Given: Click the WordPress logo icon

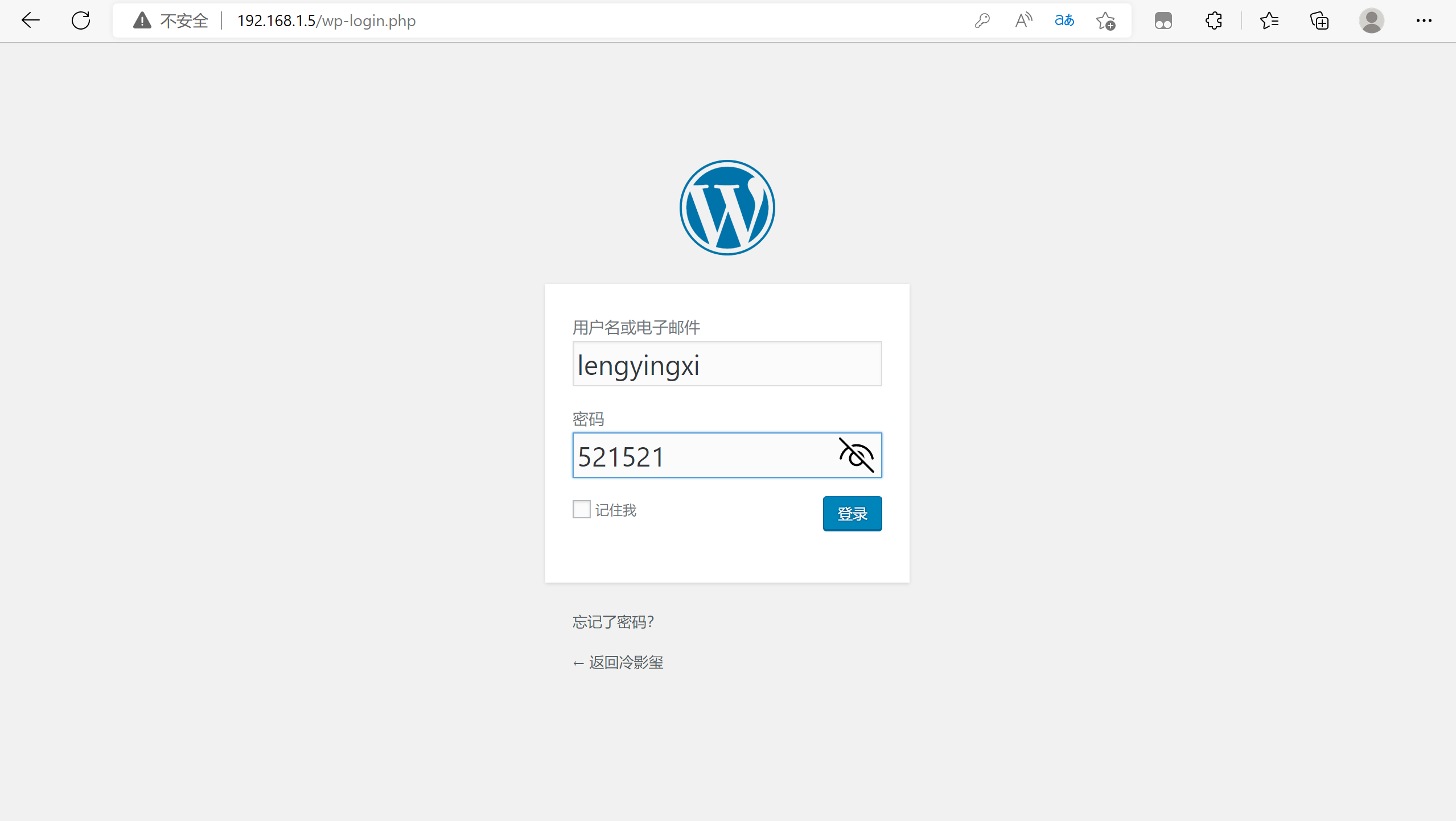Looking at the screenshot, I should pyautogui.click(x=727, y=207).
